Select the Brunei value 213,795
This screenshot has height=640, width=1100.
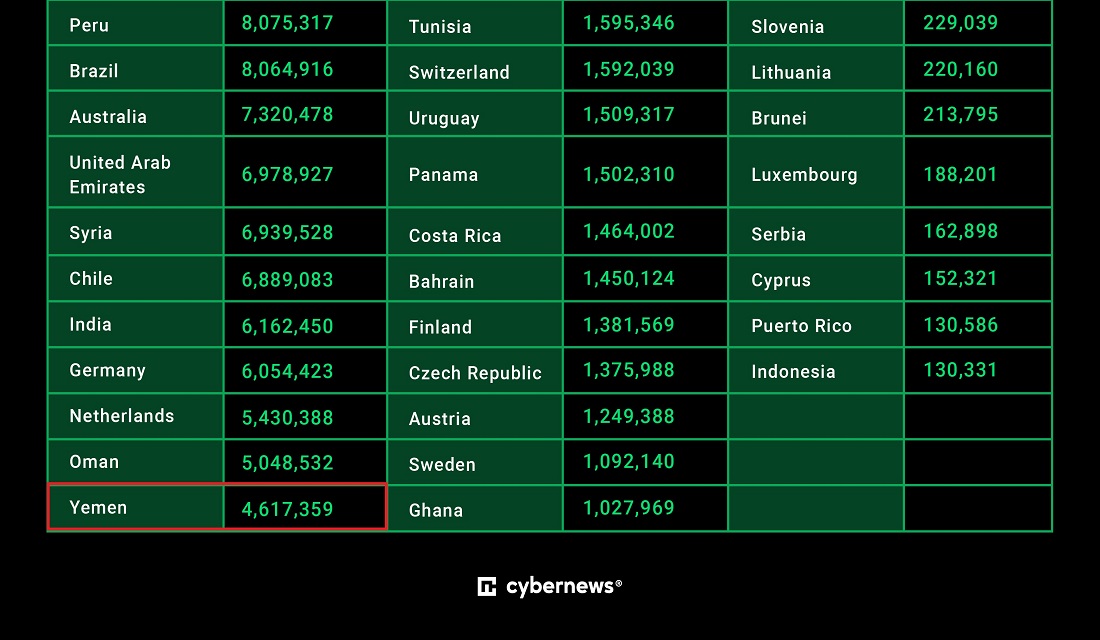pos(960,114)
